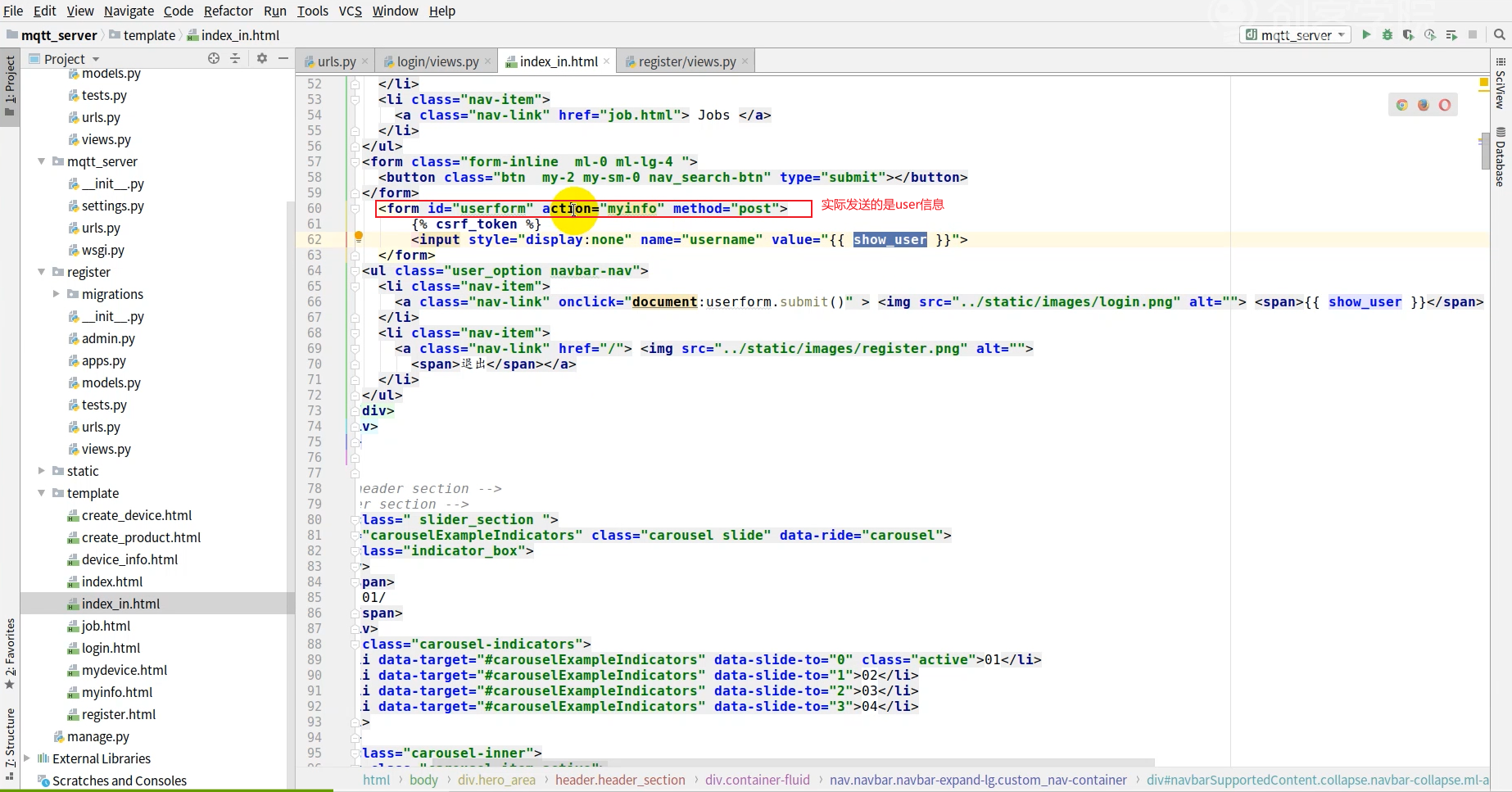The image size is (1512, 792).
Task: Toggle the 7: Structure tool window
Action: click(x=10, y=744)
